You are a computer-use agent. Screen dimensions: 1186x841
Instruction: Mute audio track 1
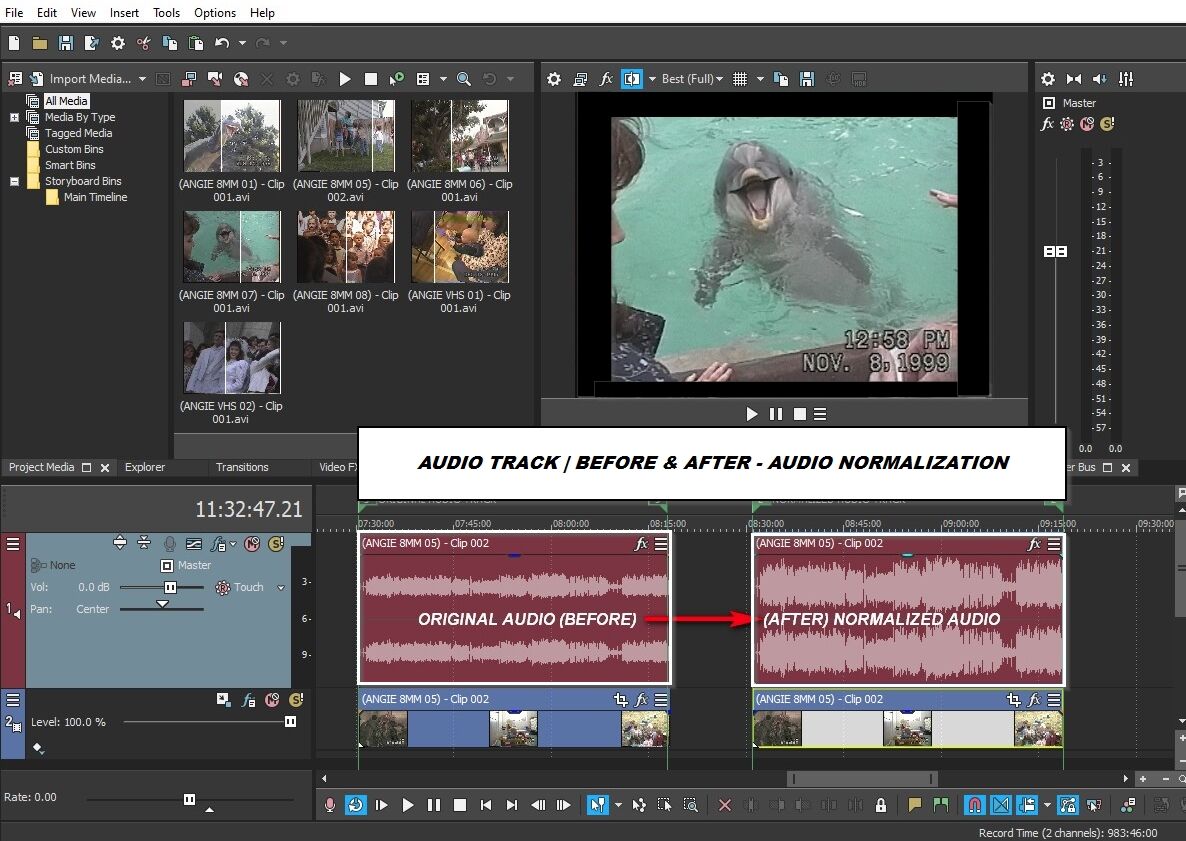point(252,543)
